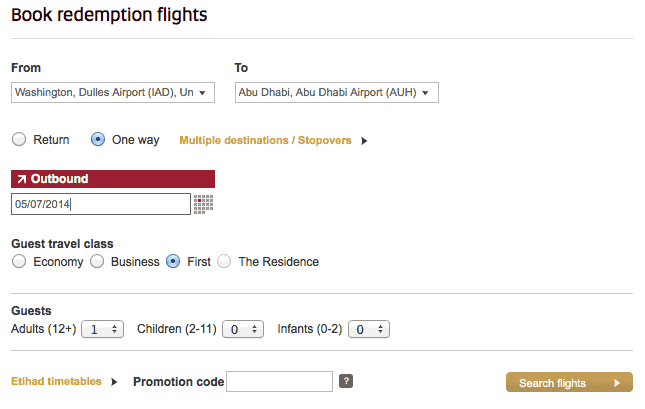Change the Adults (12+) count selector

click(102, 329)
